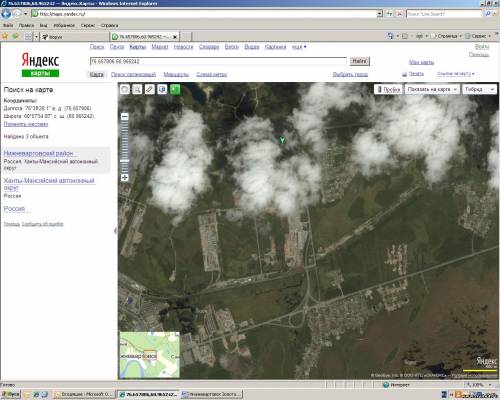Click the map zoom level slider
Screen dimensions: 500x400
tap(124, 147)
